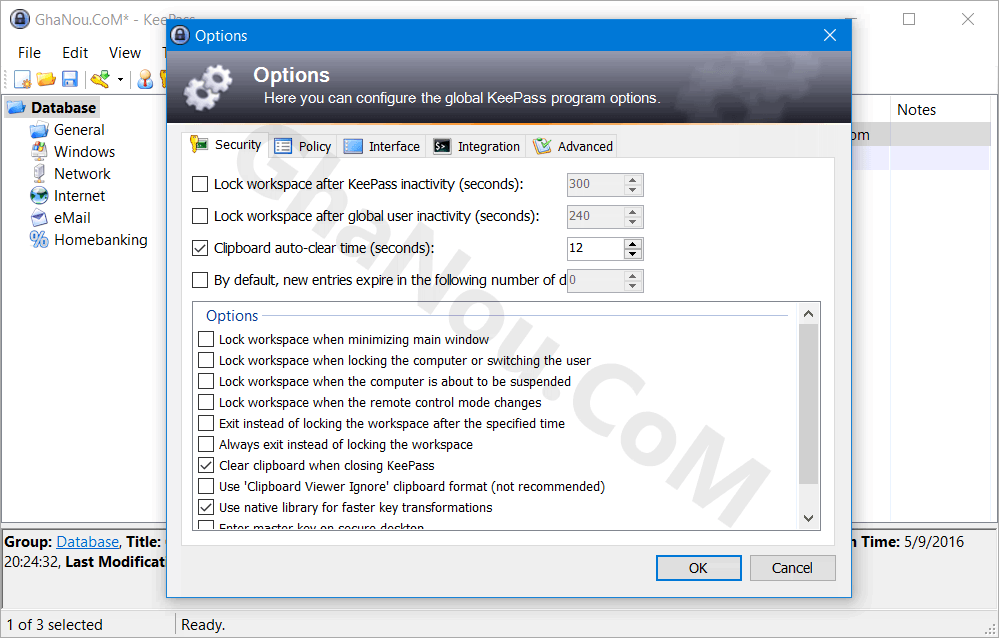Click the options list scrollbar thumb
The height and width of the screenshot is (638, 999).
809,404
